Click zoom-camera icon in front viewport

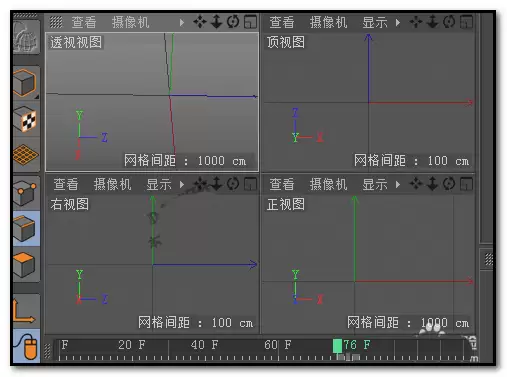(432, 184)
